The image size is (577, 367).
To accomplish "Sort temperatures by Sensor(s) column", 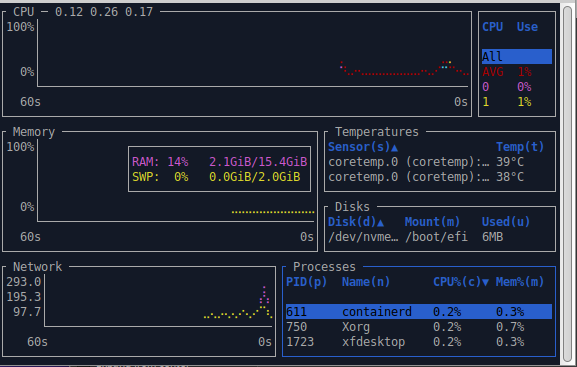I will 363,147.
